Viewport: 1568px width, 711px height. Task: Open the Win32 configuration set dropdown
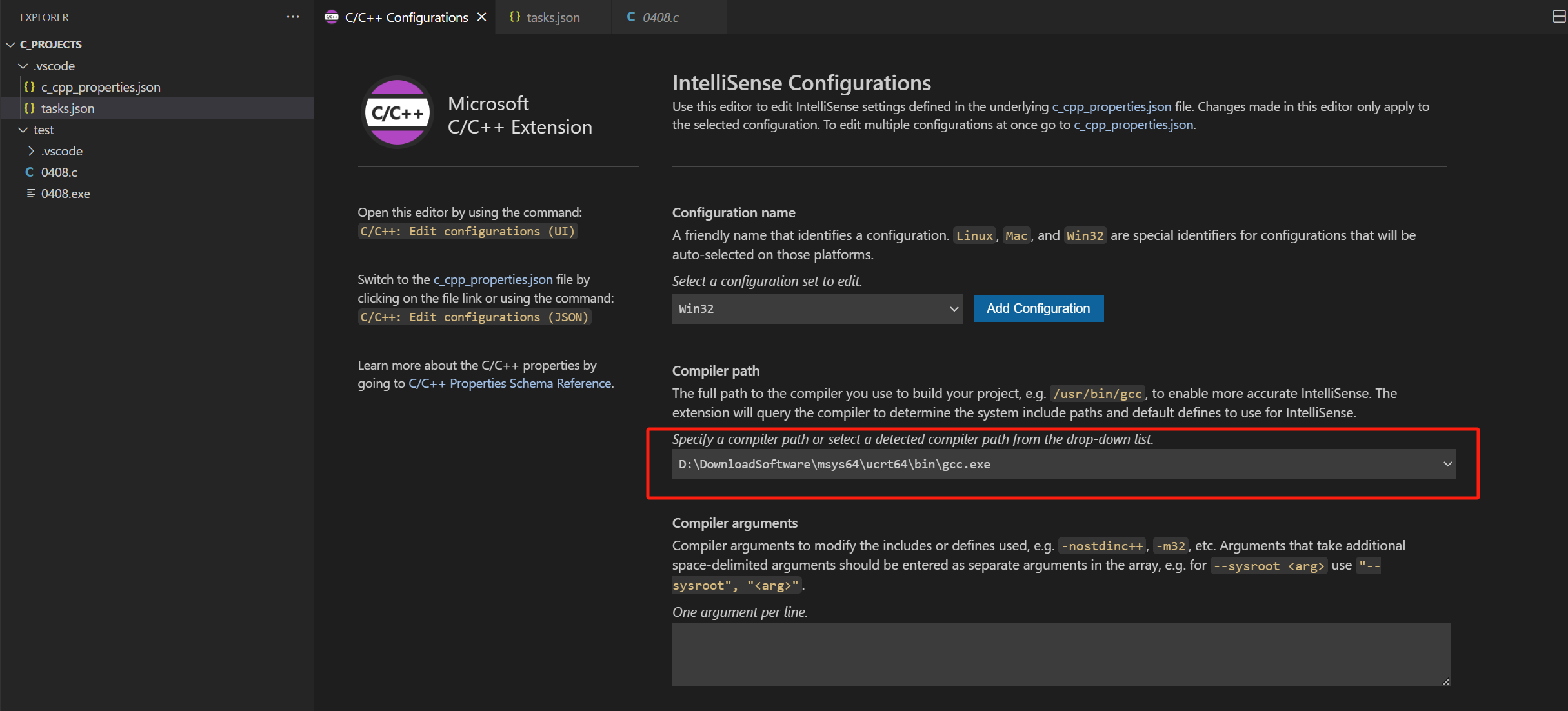[954, 308]
